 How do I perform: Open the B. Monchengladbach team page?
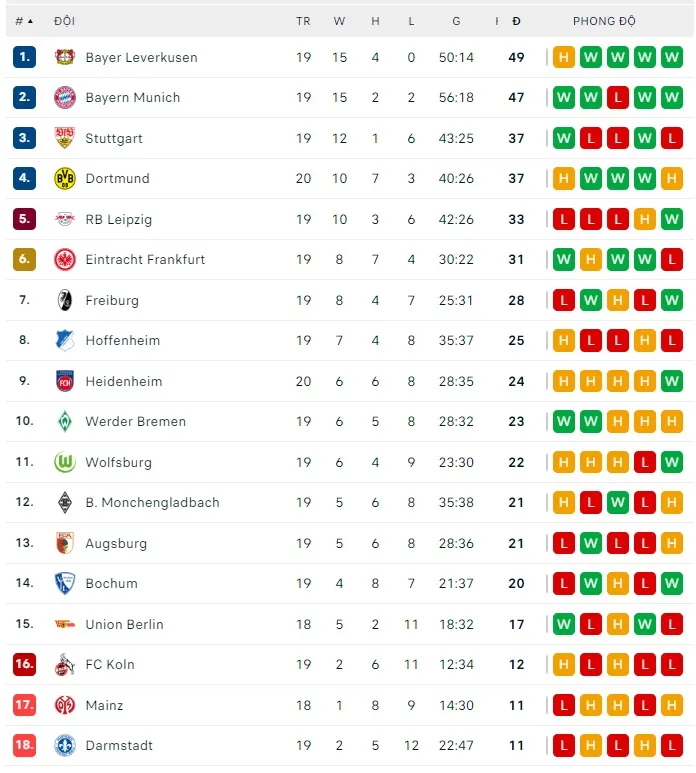[152, 503]
